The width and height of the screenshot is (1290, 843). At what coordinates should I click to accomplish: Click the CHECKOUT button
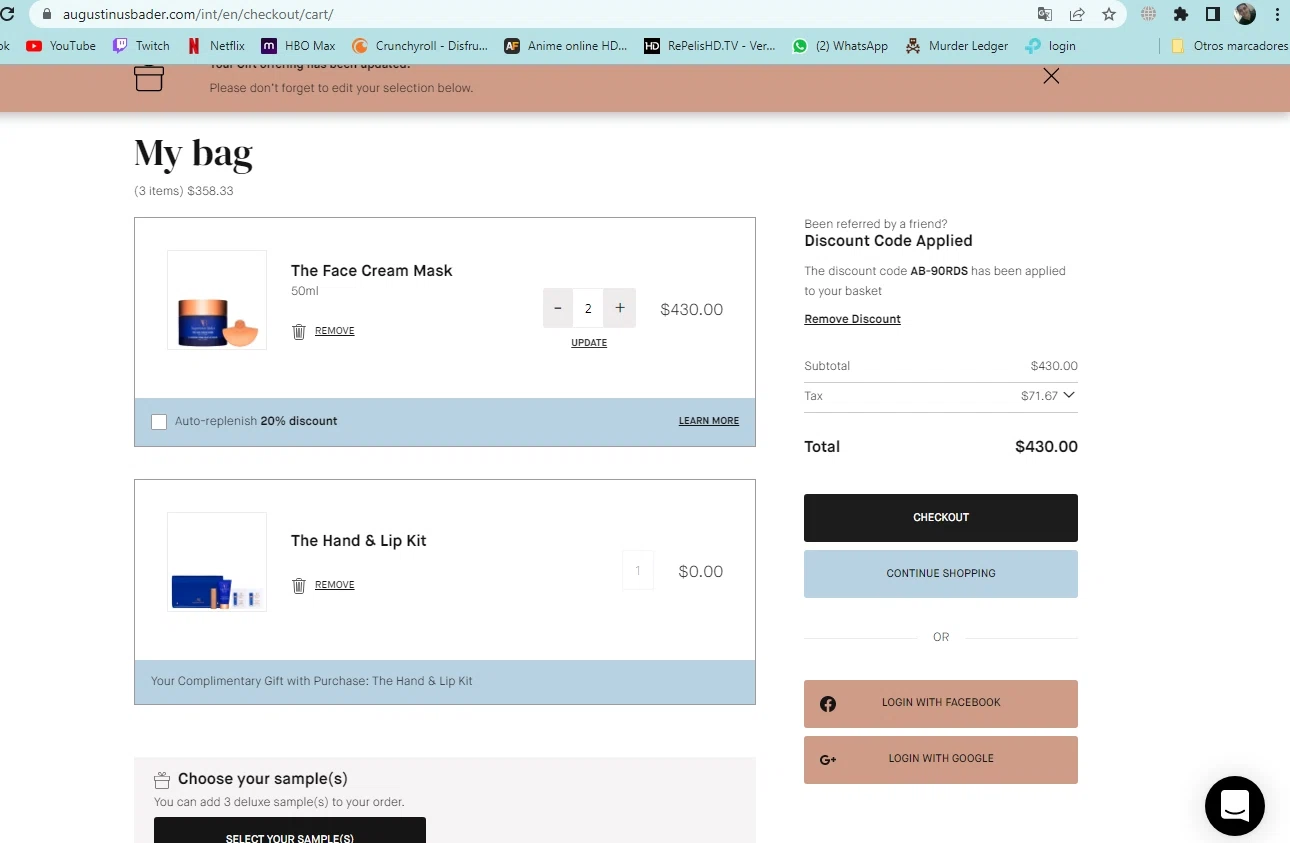coord(941,518)
